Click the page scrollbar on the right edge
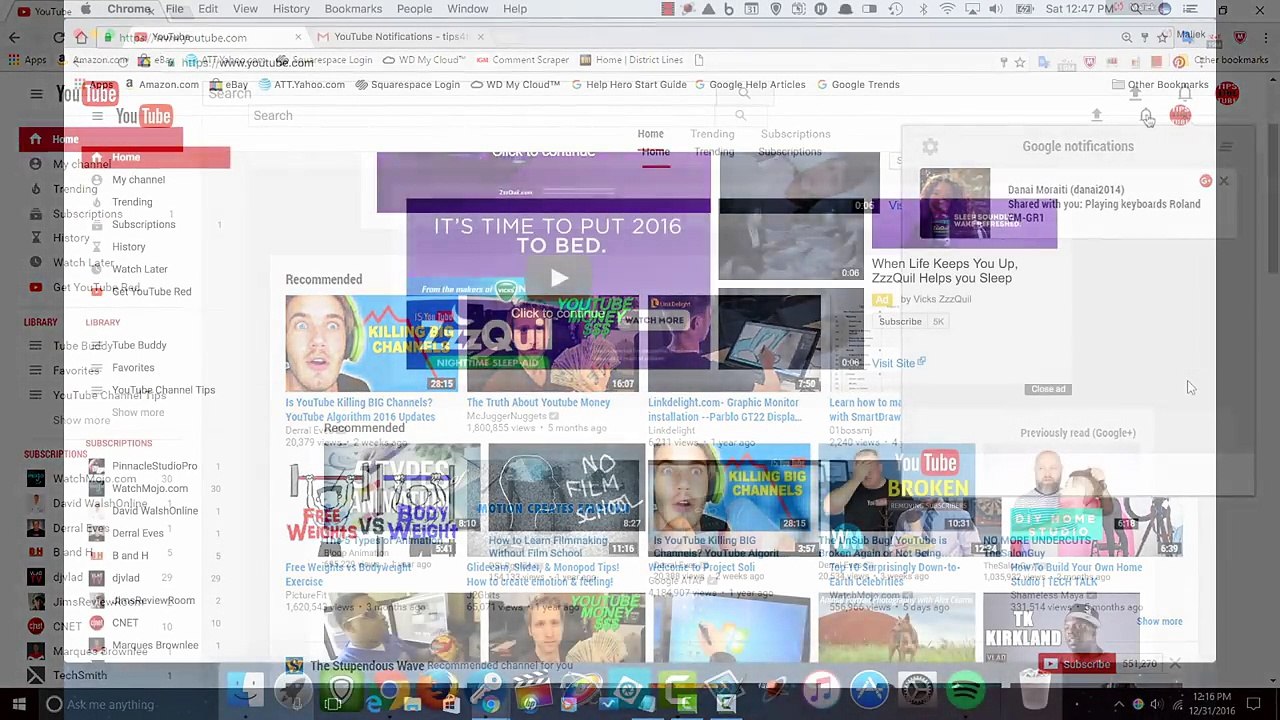This screenshot has height=720, width=1280. click(1273, 200)
